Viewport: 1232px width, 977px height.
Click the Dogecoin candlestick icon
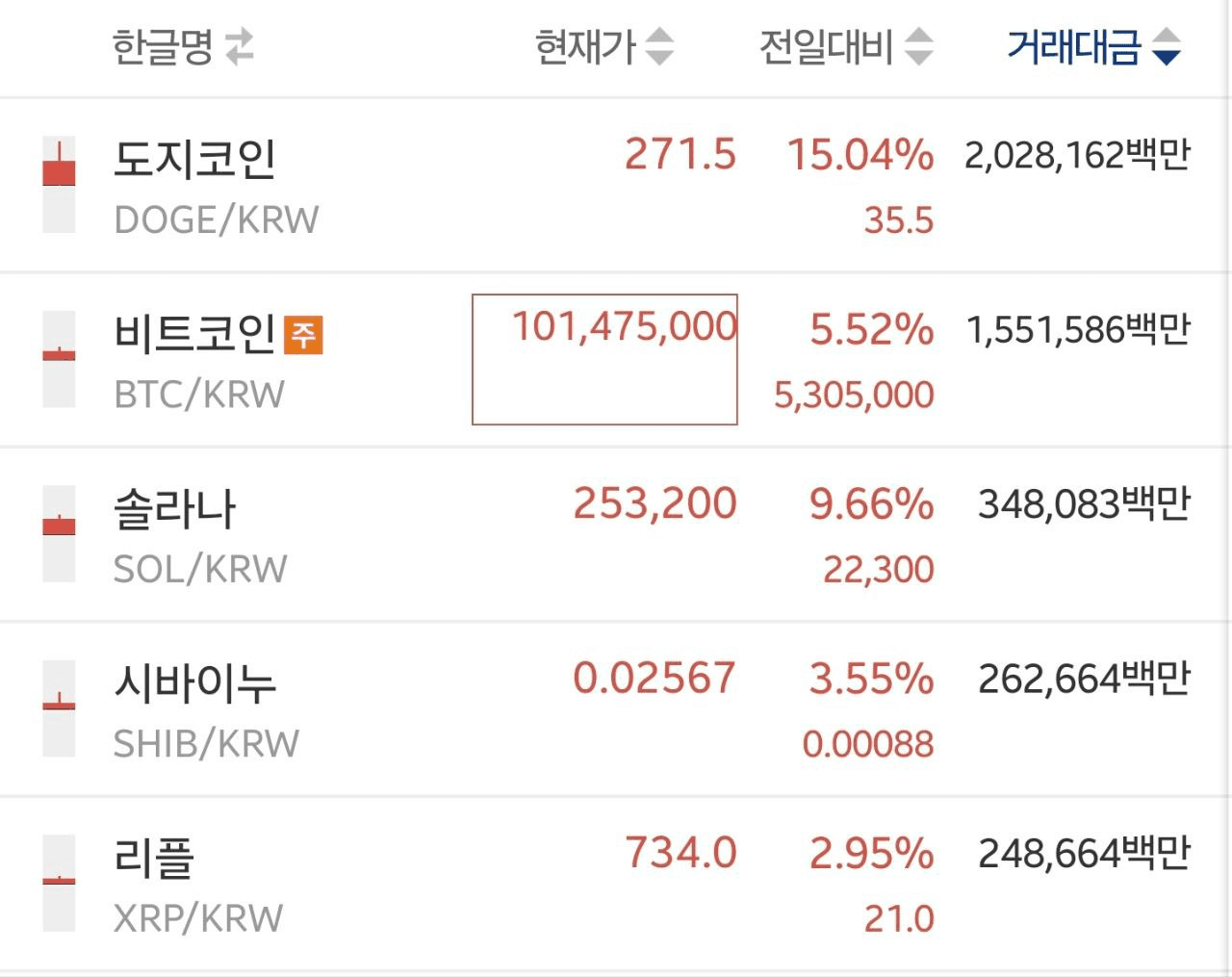[59, 185]
